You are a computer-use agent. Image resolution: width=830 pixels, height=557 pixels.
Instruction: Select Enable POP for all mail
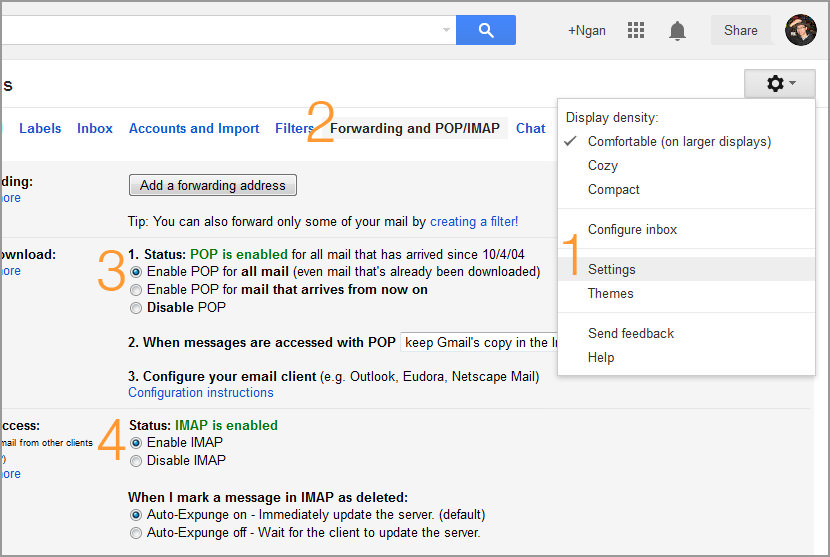click(136, 271)
